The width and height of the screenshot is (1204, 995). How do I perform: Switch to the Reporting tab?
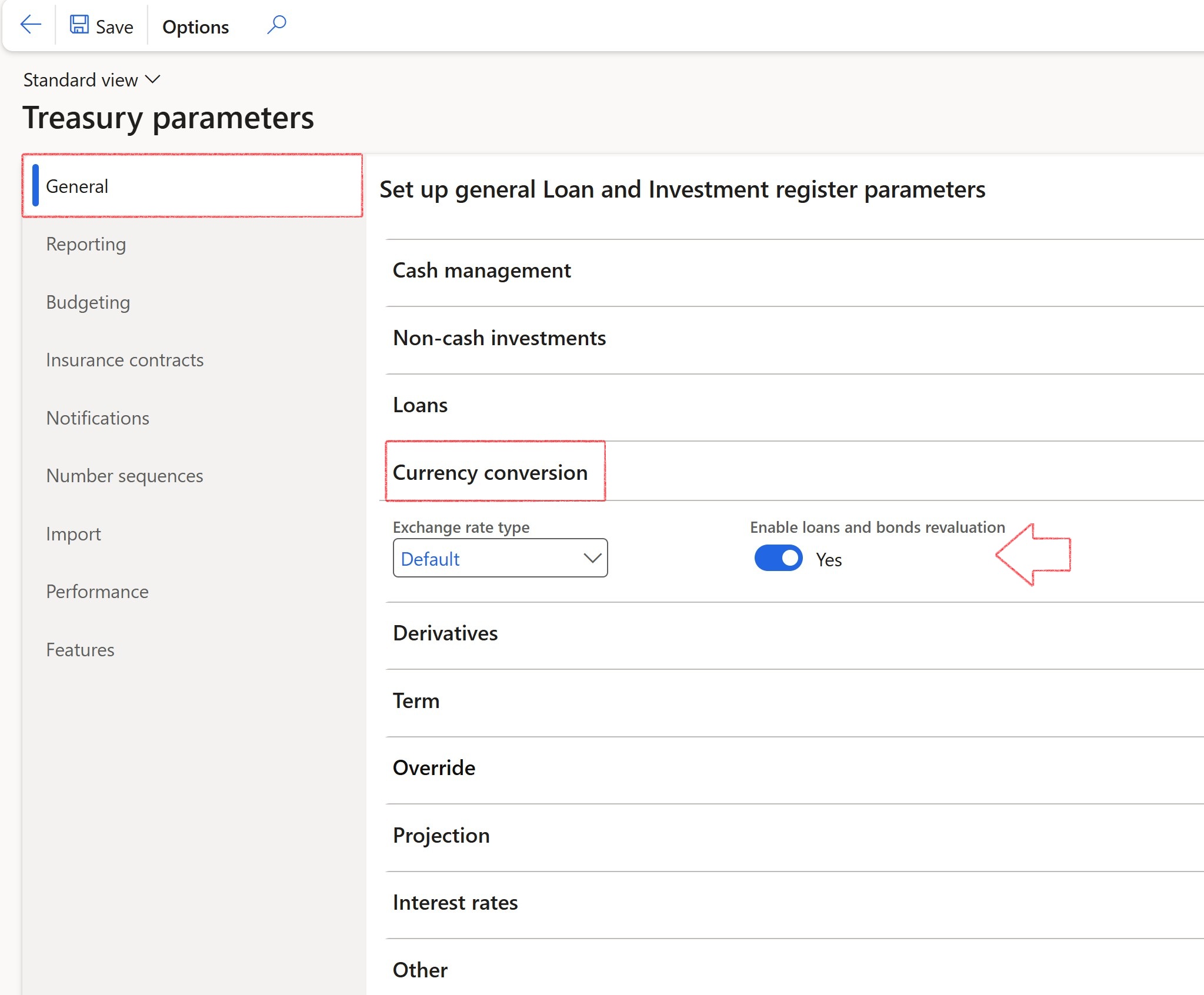click(x=86, y=243)
